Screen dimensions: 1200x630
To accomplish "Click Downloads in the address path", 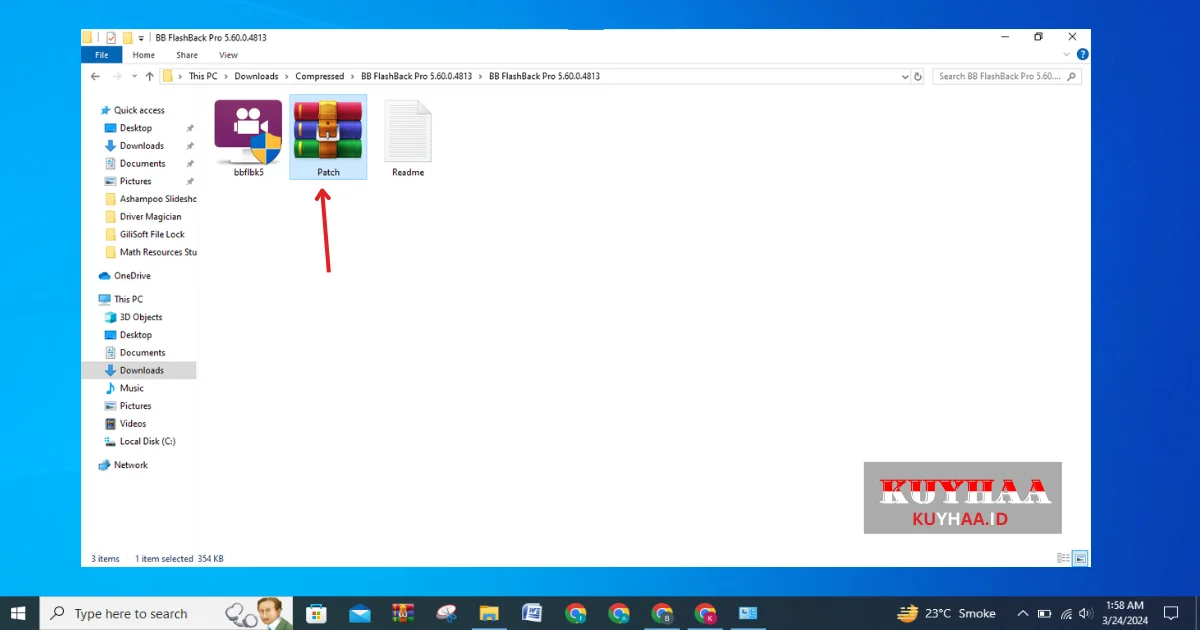I will click(256, 76).
